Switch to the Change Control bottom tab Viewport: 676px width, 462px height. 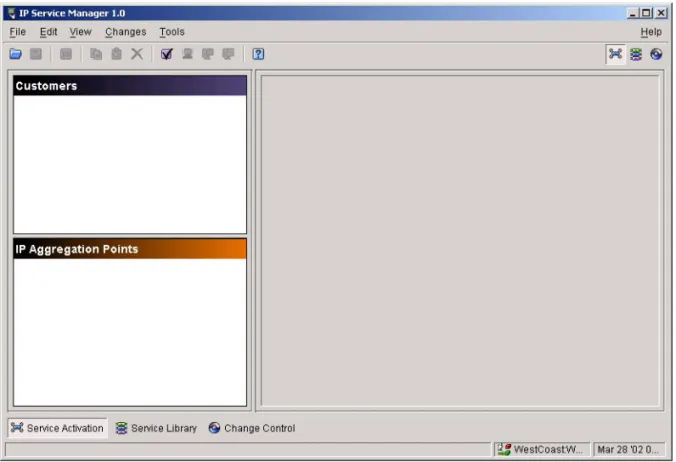click(252, 428)
